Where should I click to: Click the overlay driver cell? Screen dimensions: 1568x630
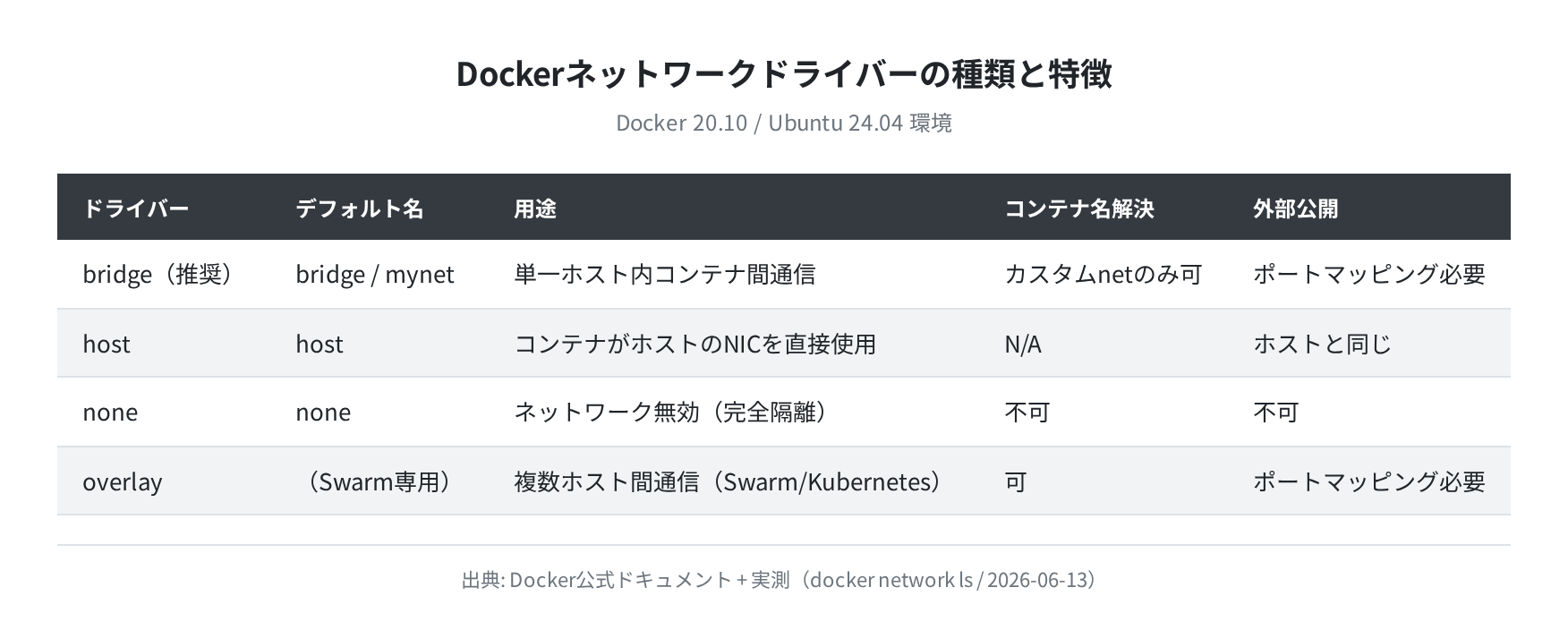123,481
